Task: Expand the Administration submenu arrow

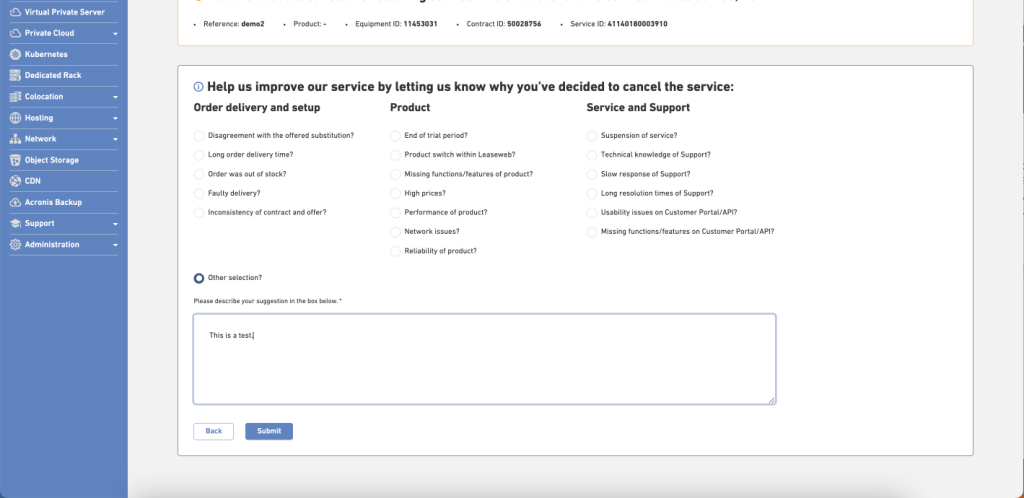Action: [x=116, y=245]
